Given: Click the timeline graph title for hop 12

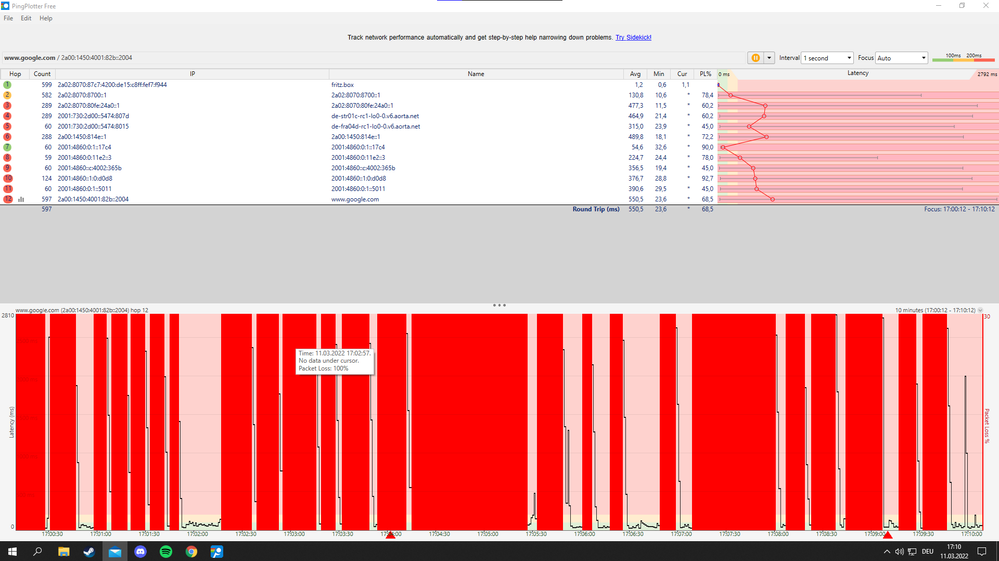Looking at the screenshot, I should coord(82,310).
